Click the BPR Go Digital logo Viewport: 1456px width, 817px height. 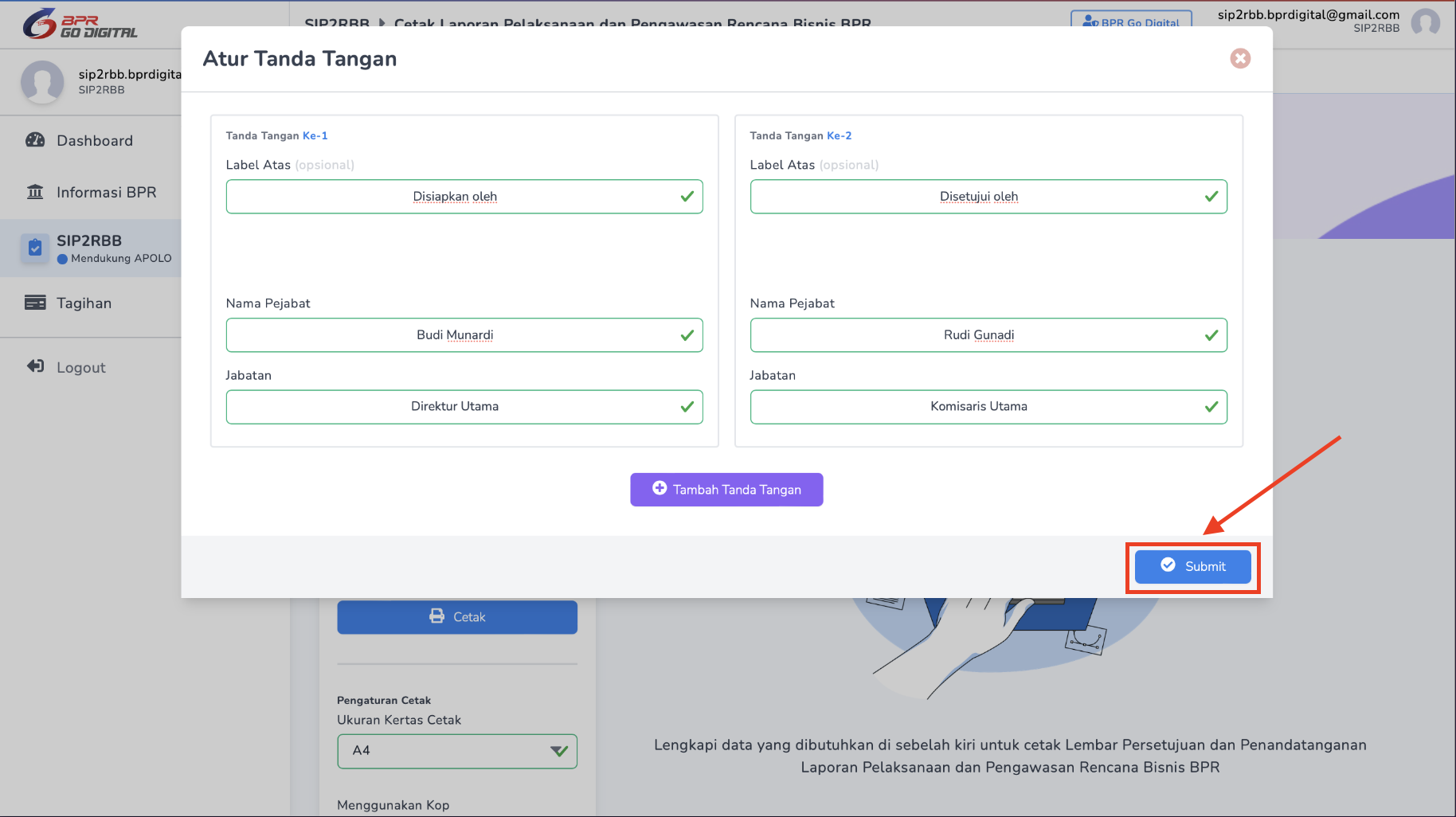point(80,24)
